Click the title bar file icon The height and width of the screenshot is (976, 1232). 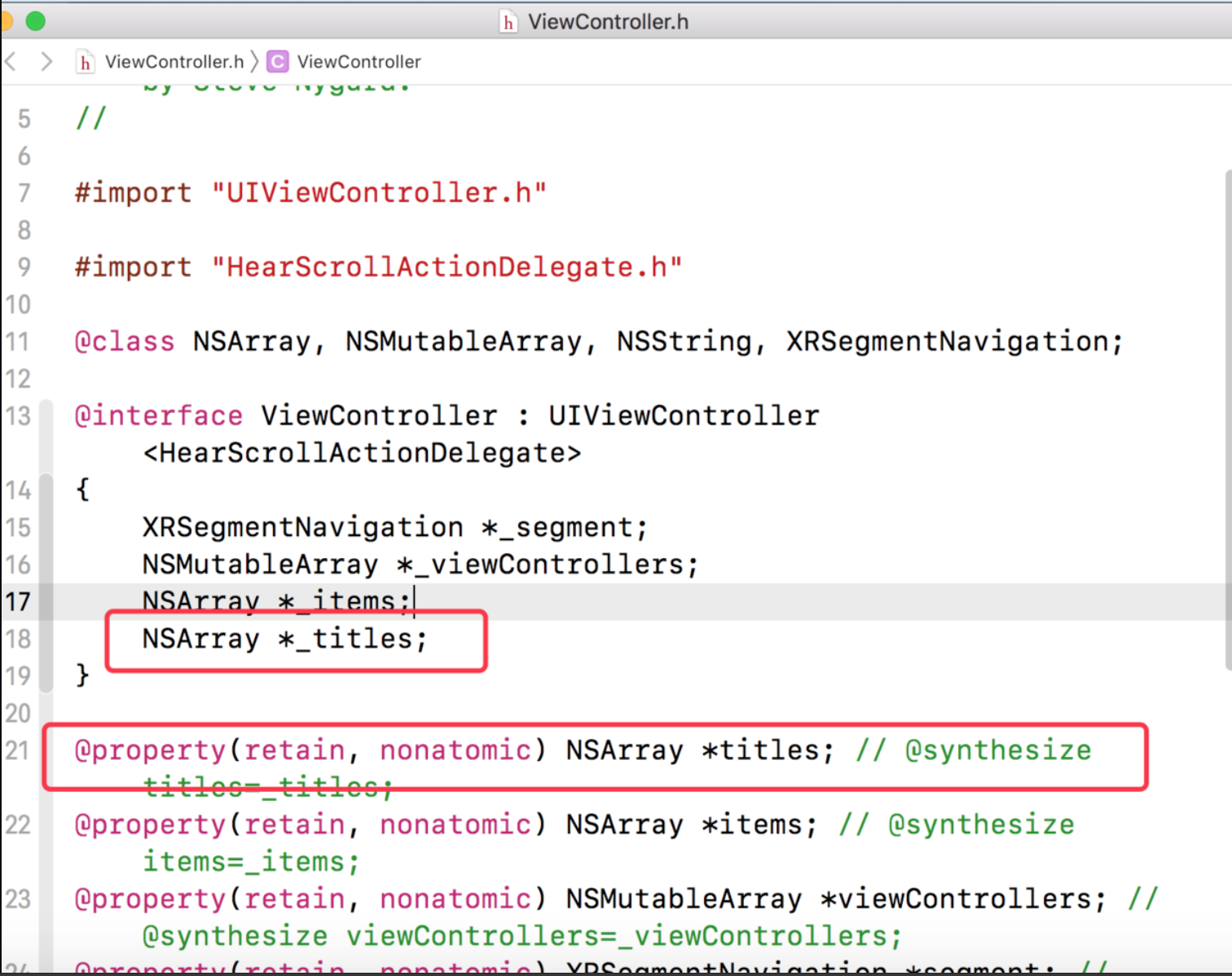tap(508, 22)
